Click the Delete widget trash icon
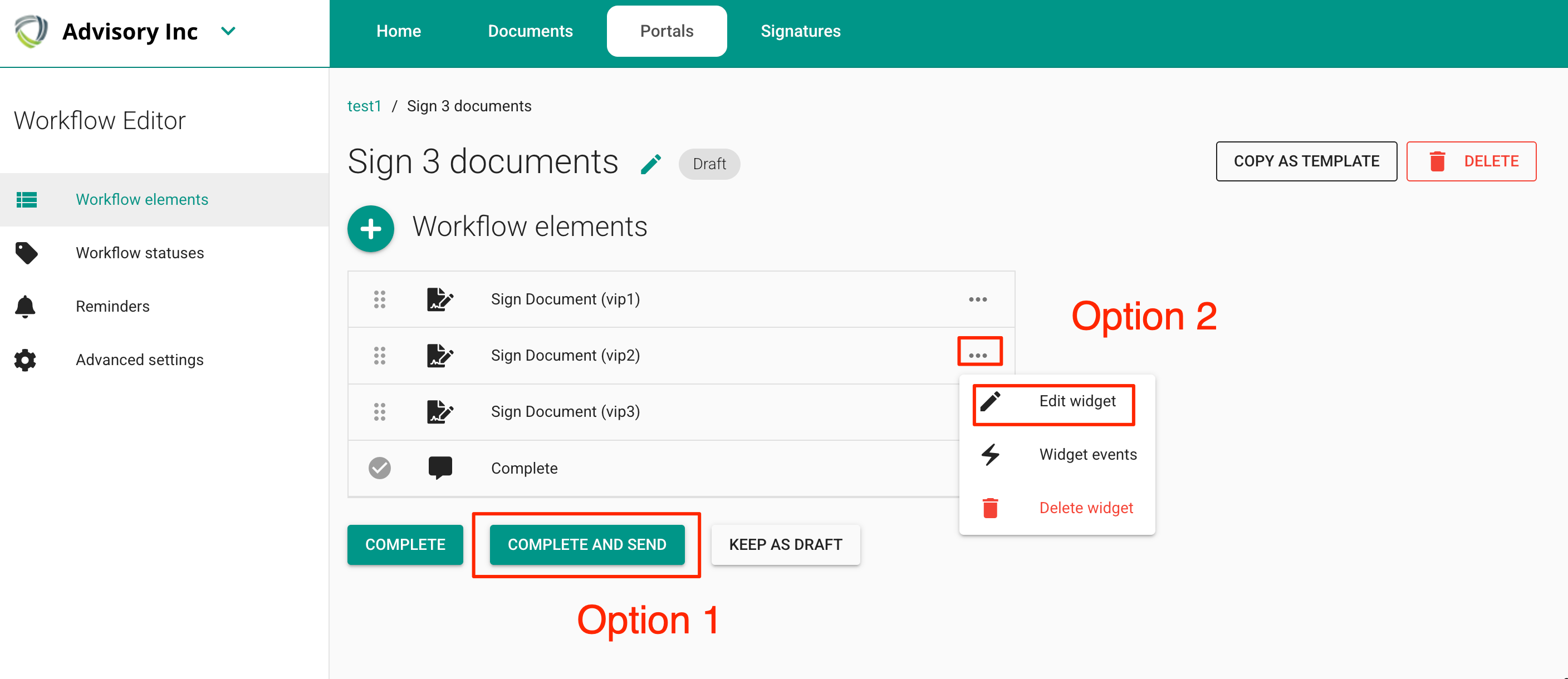 pyautogui.click(x=989, y=507)
